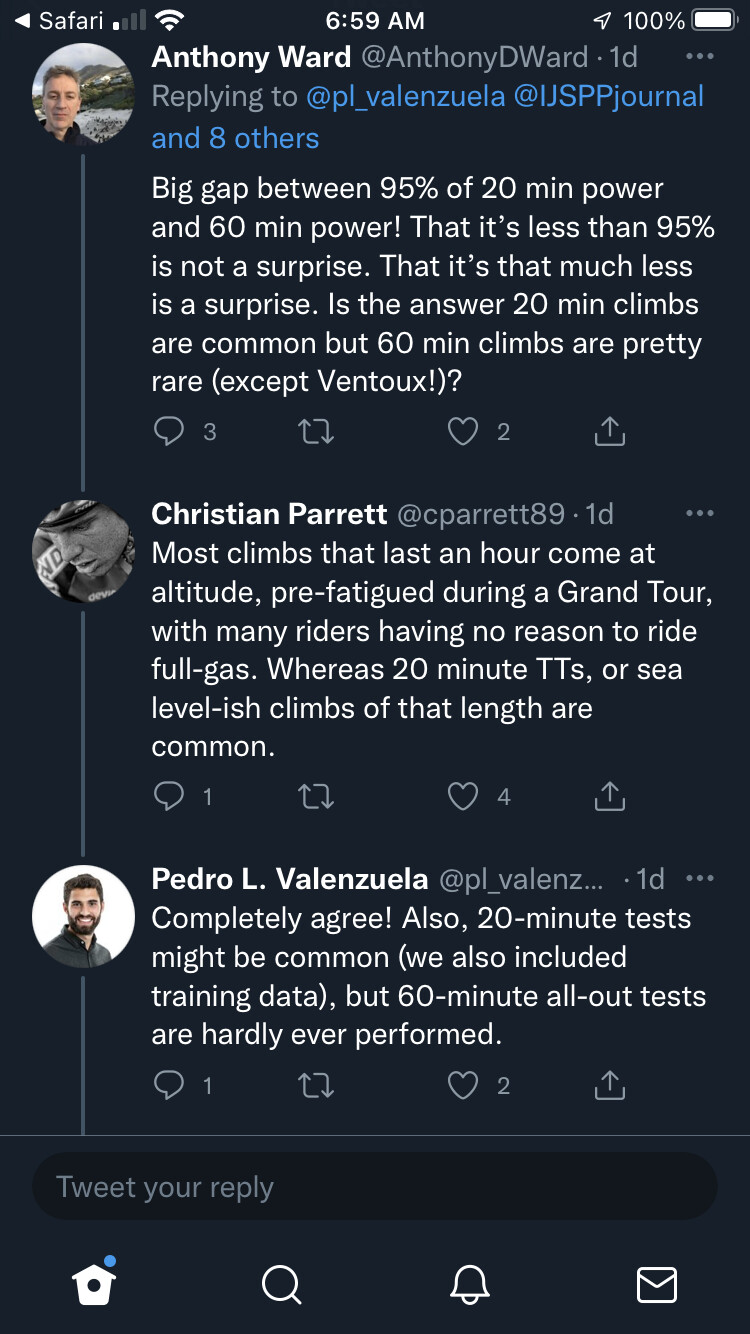Reply to Pedro L. Valenzuela's tweet
Image resolution: width=750 pixels, height=1334 pixels.
169,1085
